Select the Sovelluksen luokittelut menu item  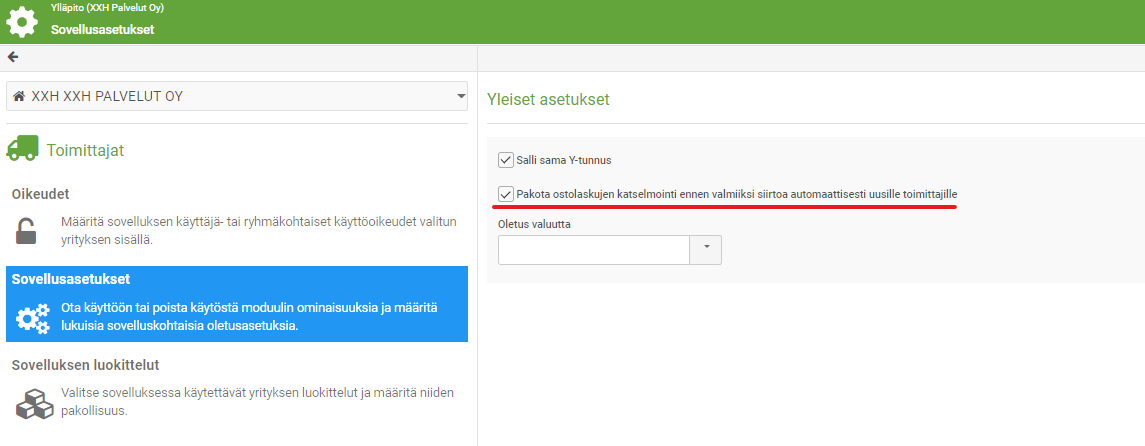tap(85, 364)
